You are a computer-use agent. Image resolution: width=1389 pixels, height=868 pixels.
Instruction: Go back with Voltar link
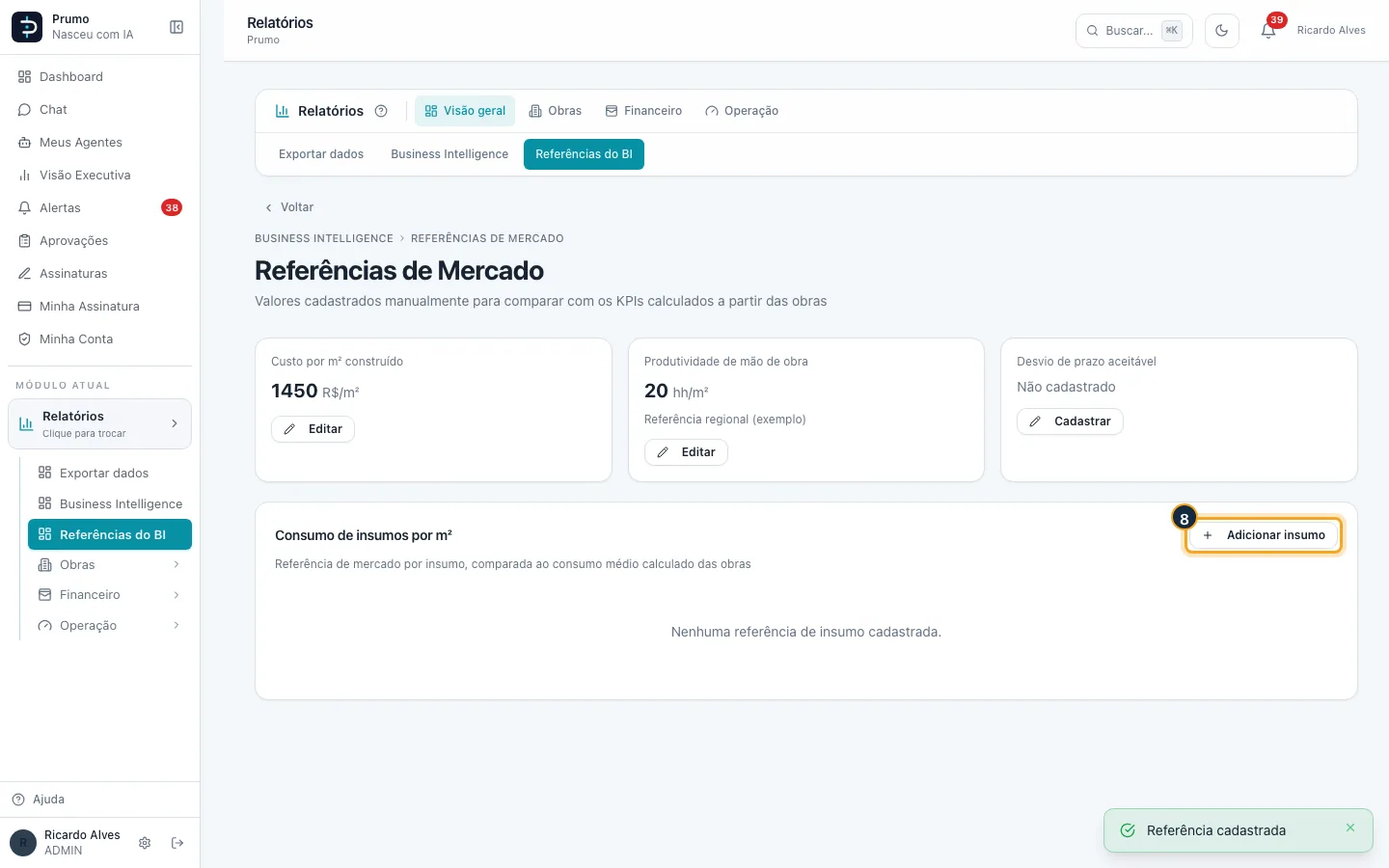pos(289,207)
